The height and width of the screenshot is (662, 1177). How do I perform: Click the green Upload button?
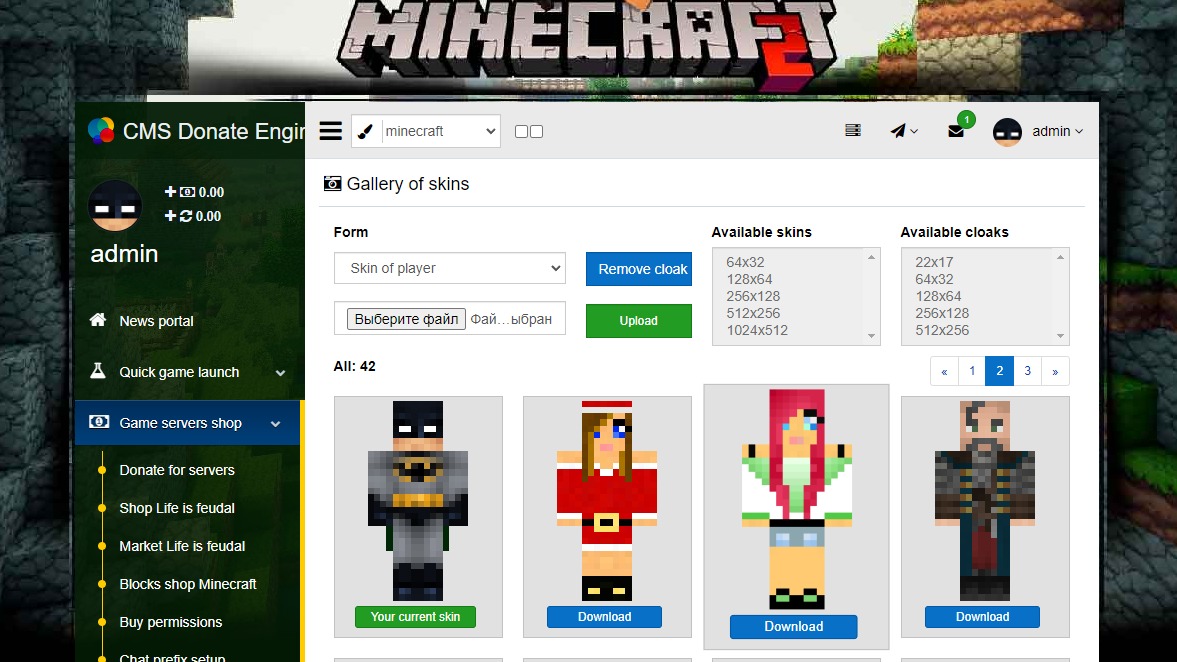pyautogui.click(x=638, y=321)
